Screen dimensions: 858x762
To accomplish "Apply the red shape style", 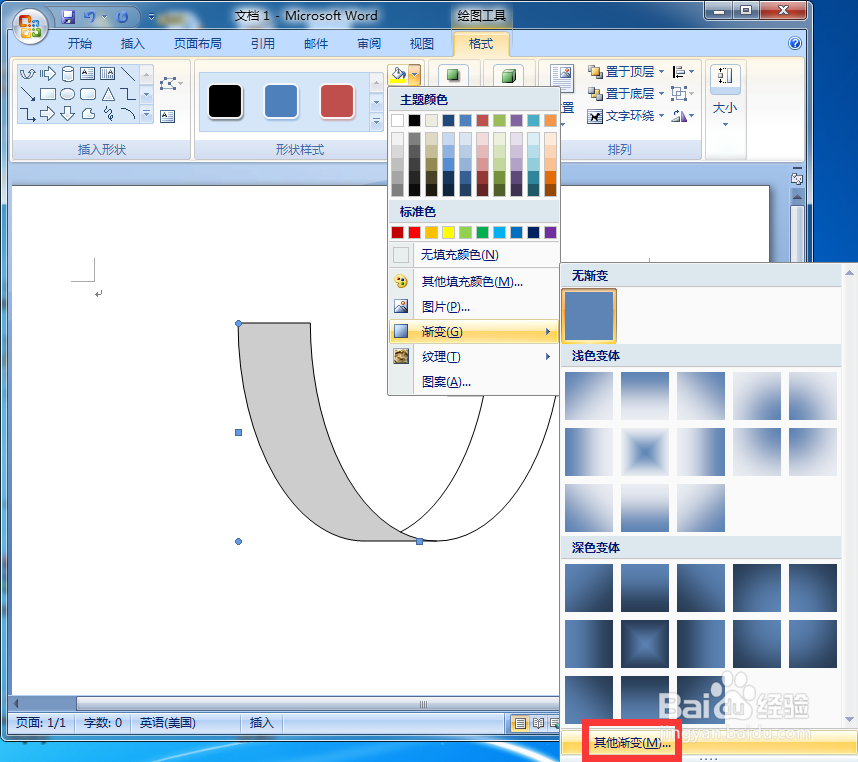I will (x=337, y=101).
